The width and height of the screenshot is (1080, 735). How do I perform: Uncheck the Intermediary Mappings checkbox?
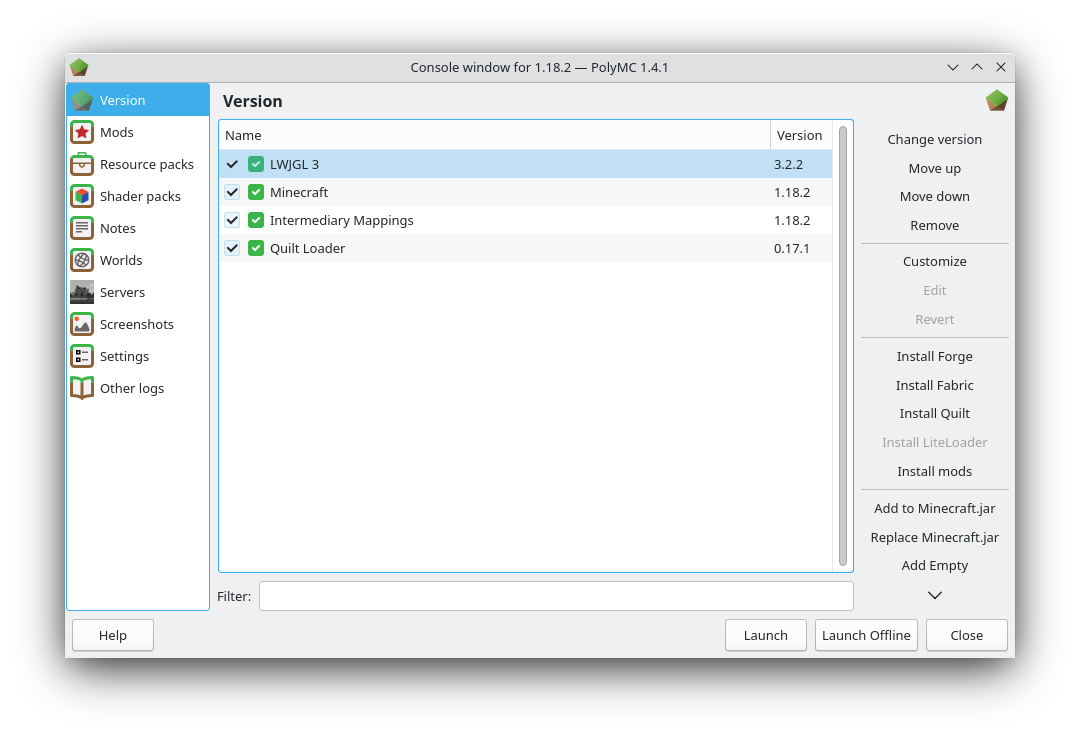[232, 220]
